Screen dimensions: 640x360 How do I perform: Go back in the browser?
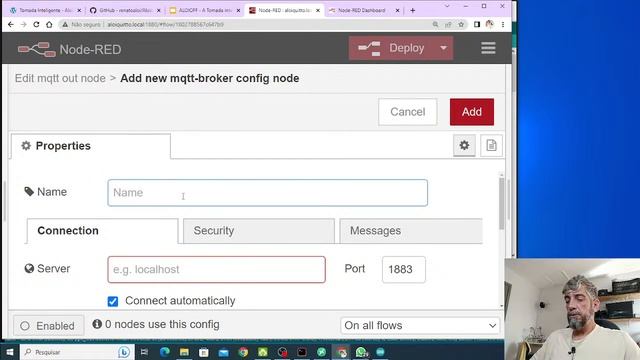click(x=11, y=24)
